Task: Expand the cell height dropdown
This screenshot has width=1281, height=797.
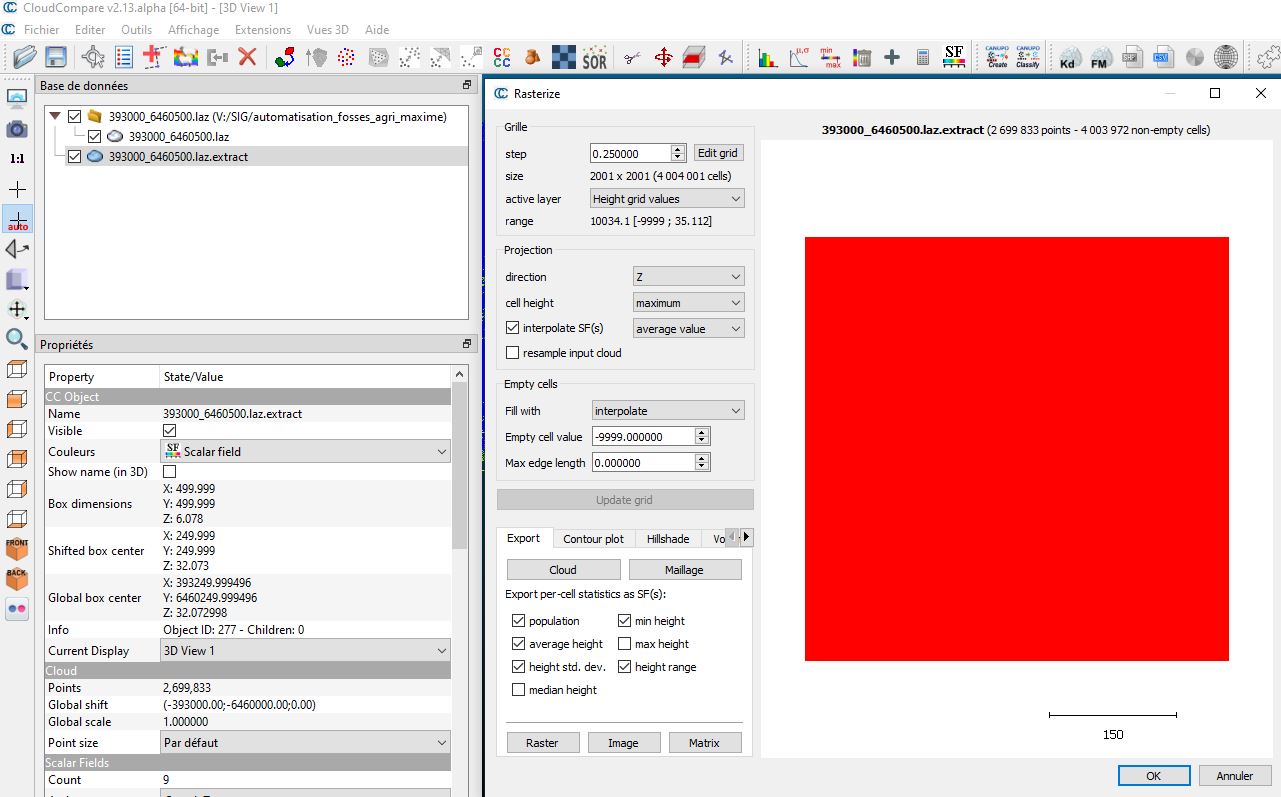Action: tap(688, 303)
